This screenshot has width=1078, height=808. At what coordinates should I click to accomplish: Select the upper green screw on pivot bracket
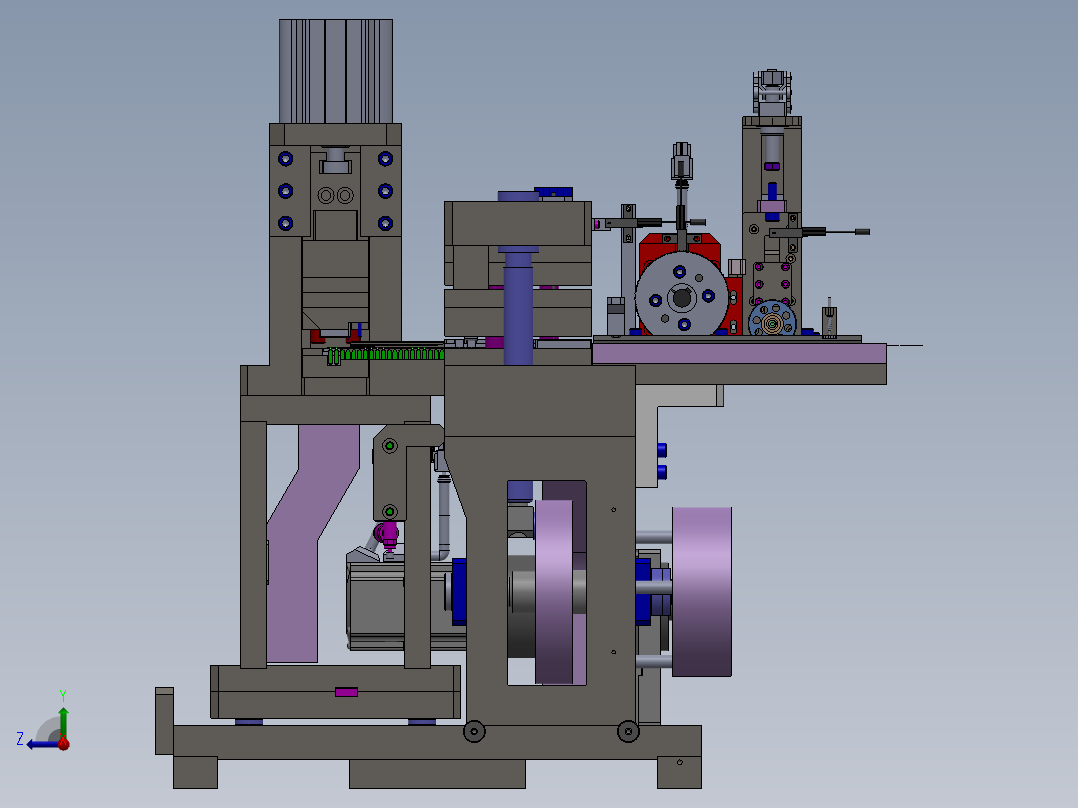coord(390,446)
